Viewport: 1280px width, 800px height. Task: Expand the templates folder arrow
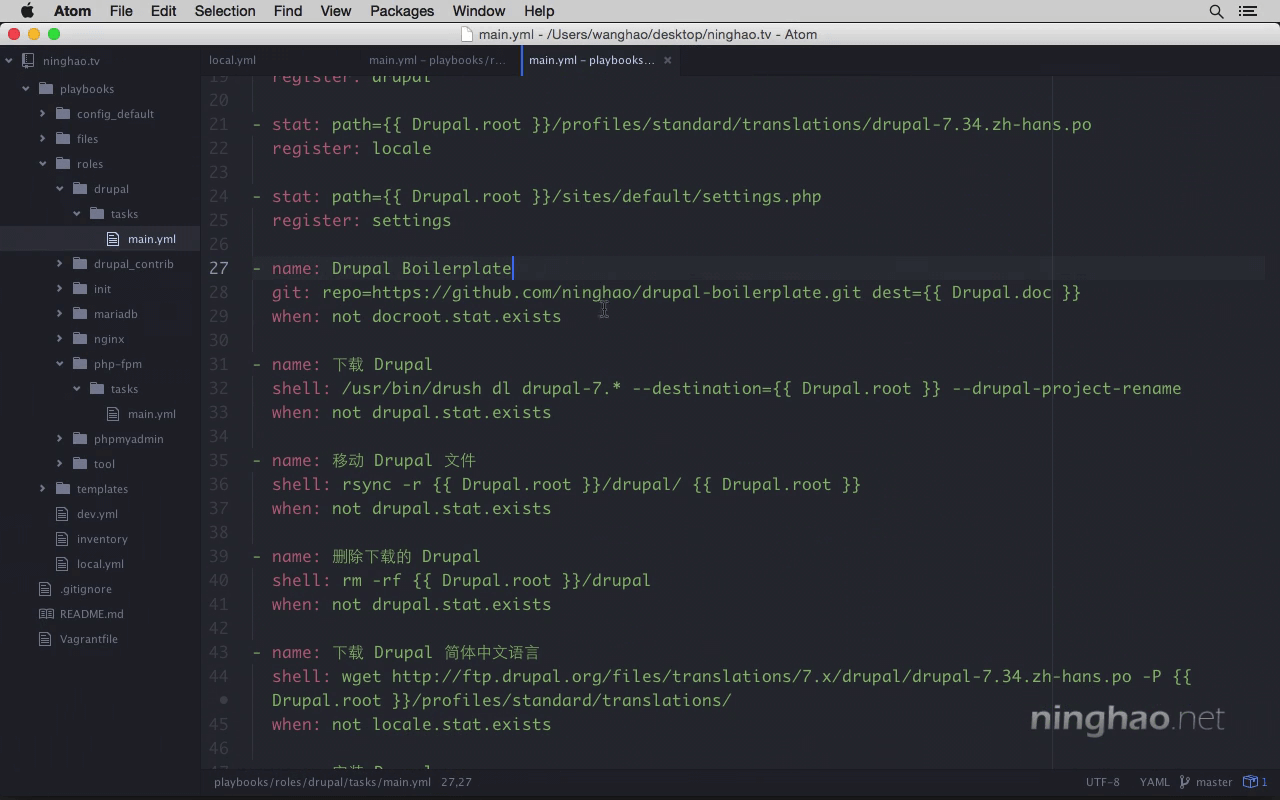pyautogui.click(x=43, y=489)
